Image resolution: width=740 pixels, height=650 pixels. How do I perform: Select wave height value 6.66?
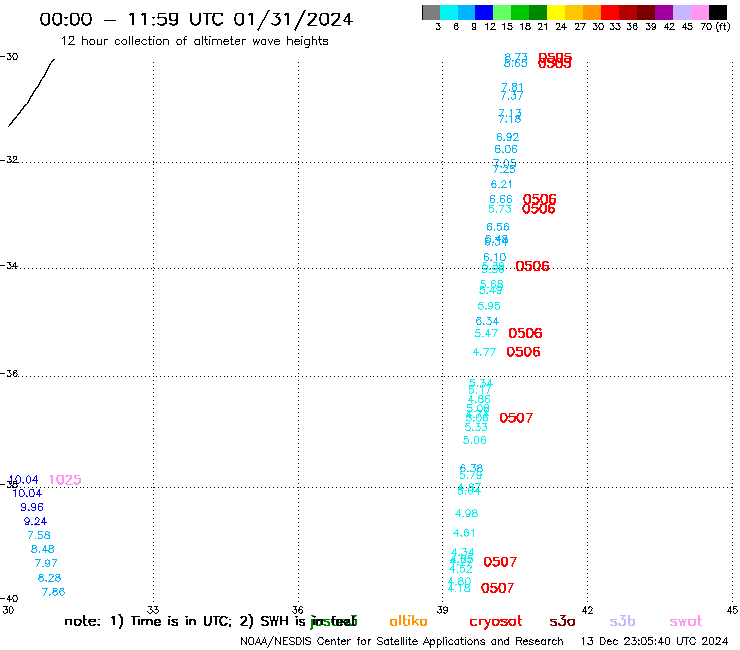[x=501, y=199]
